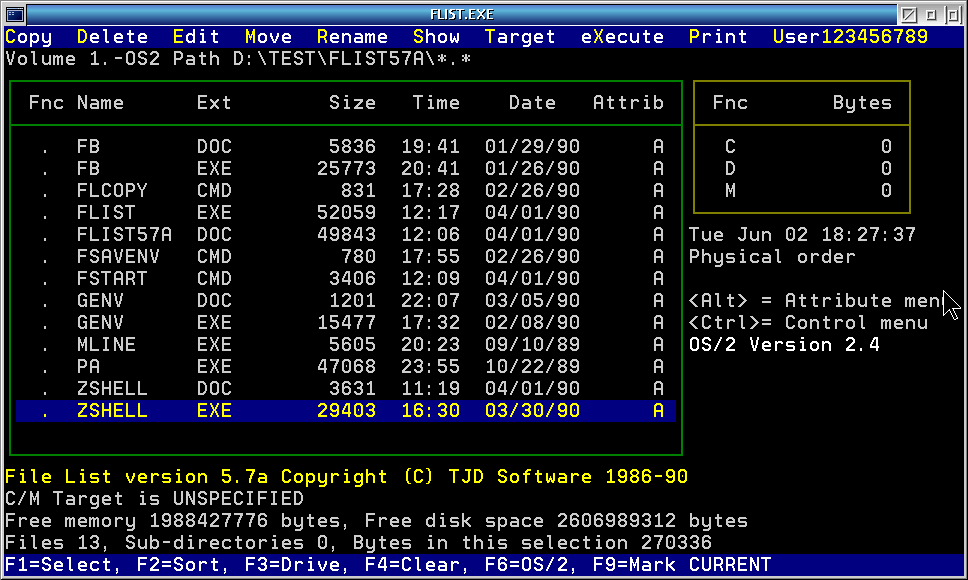
Task: Click the File List version 5.7a copyright line
Action: pyautogui.click(x=346, y=477)
